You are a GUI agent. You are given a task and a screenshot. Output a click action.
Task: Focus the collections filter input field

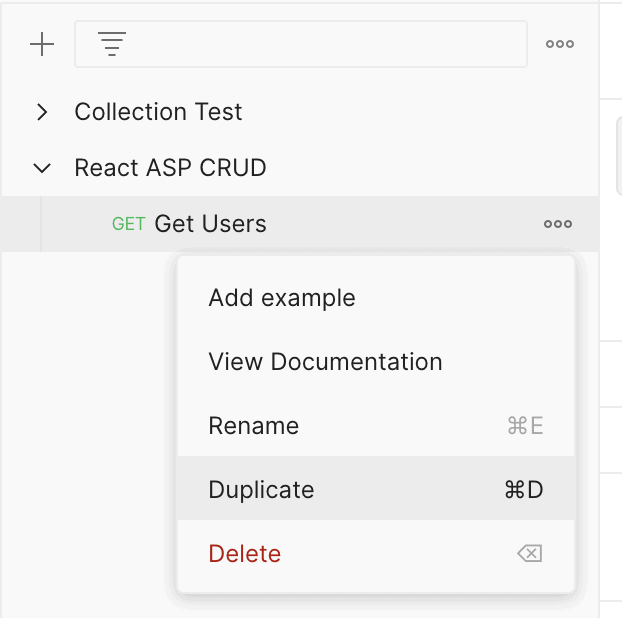(x=301, y=44)
